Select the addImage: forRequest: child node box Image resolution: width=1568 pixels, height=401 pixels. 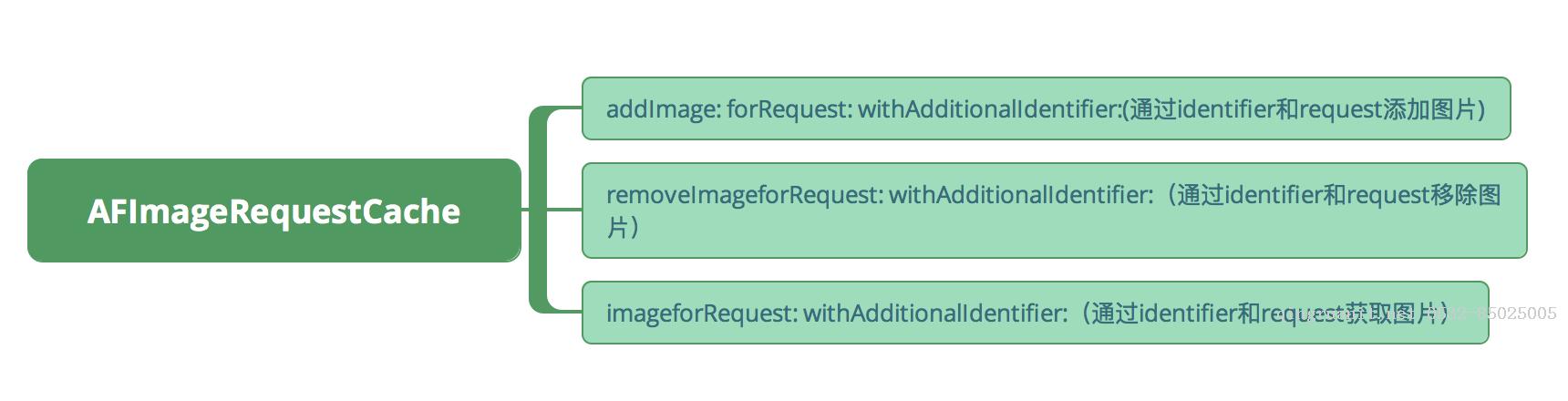point(1047,108)
